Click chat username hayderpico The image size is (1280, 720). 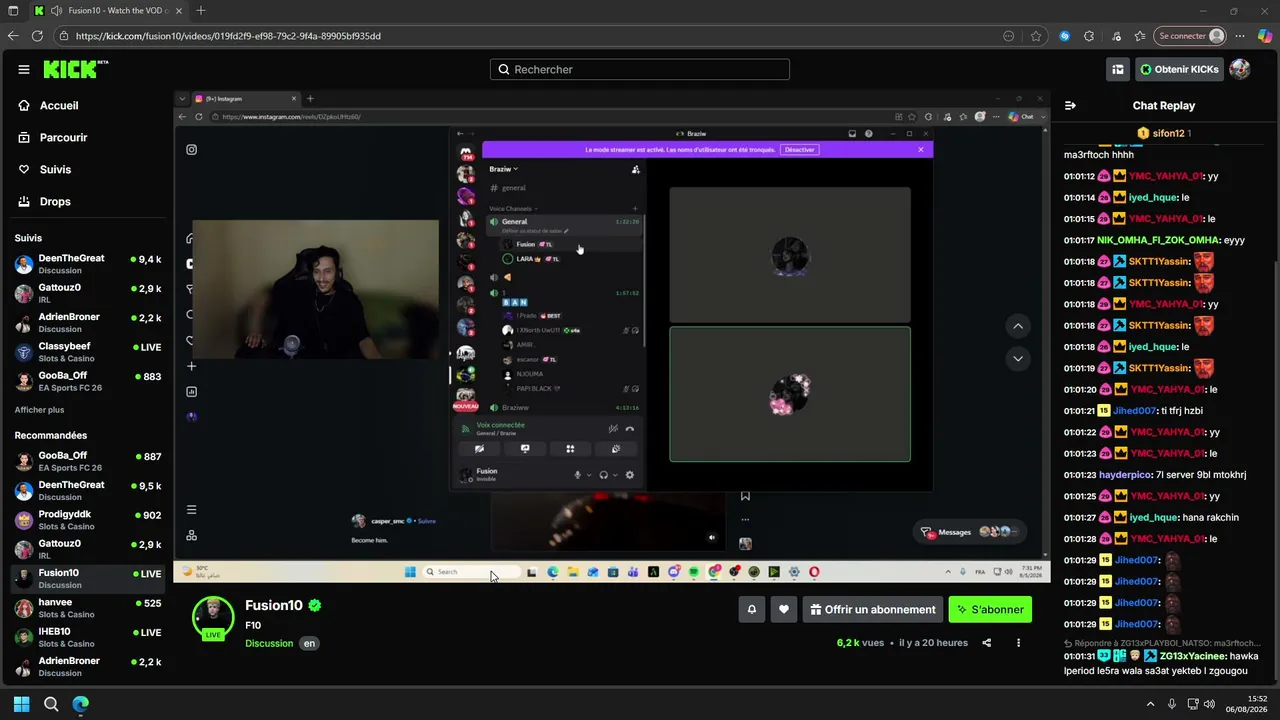1125,475
